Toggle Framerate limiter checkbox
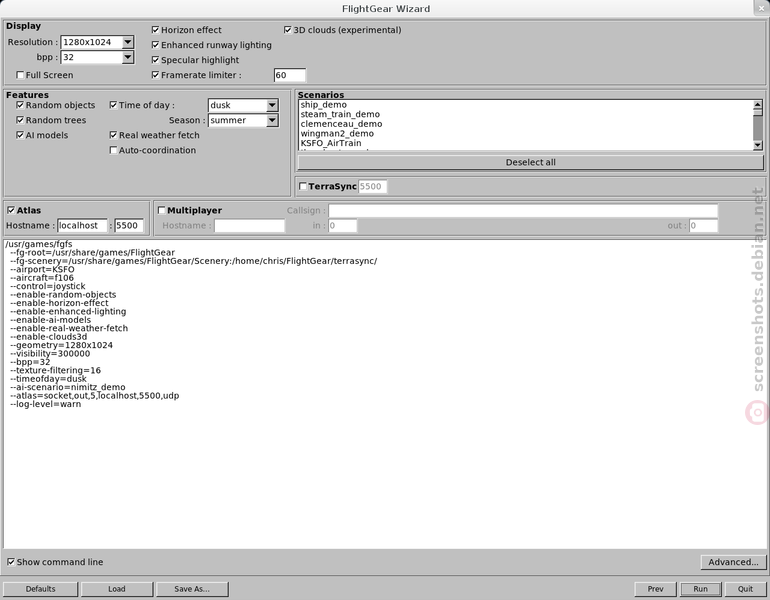770x600 pixels. pyautogui.click(x=156, y=75)
